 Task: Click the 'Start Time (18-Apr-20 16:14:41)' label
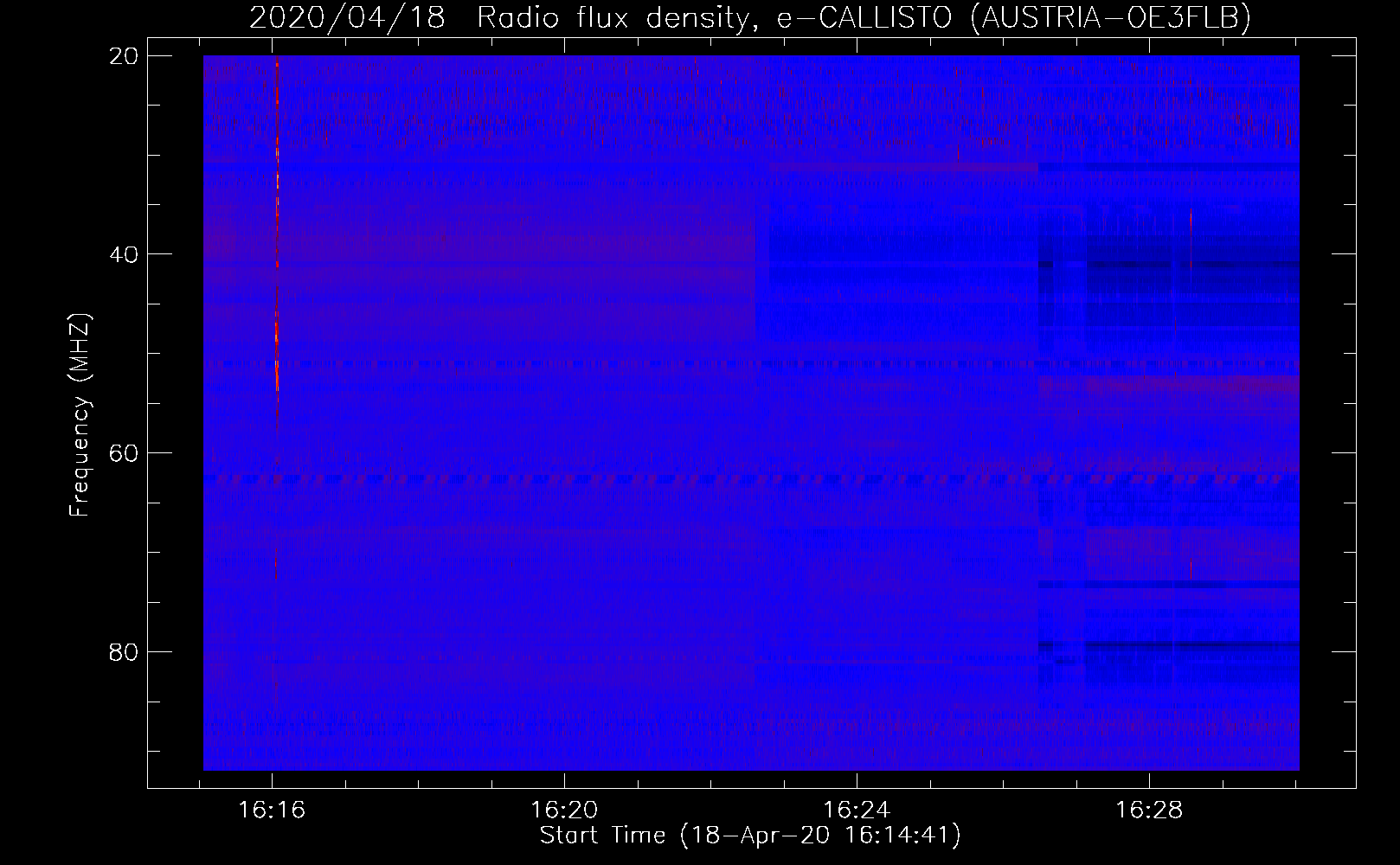750,836
